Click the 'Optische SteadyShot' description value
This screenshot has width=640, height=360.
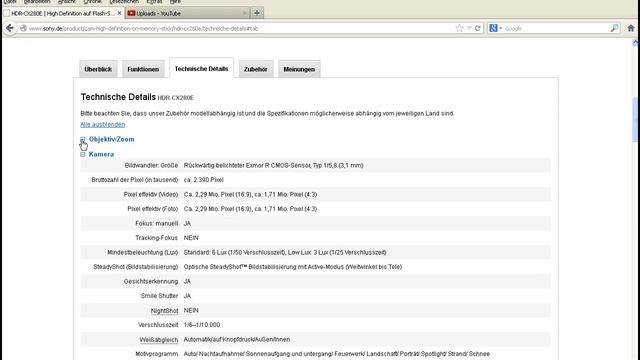293,267
